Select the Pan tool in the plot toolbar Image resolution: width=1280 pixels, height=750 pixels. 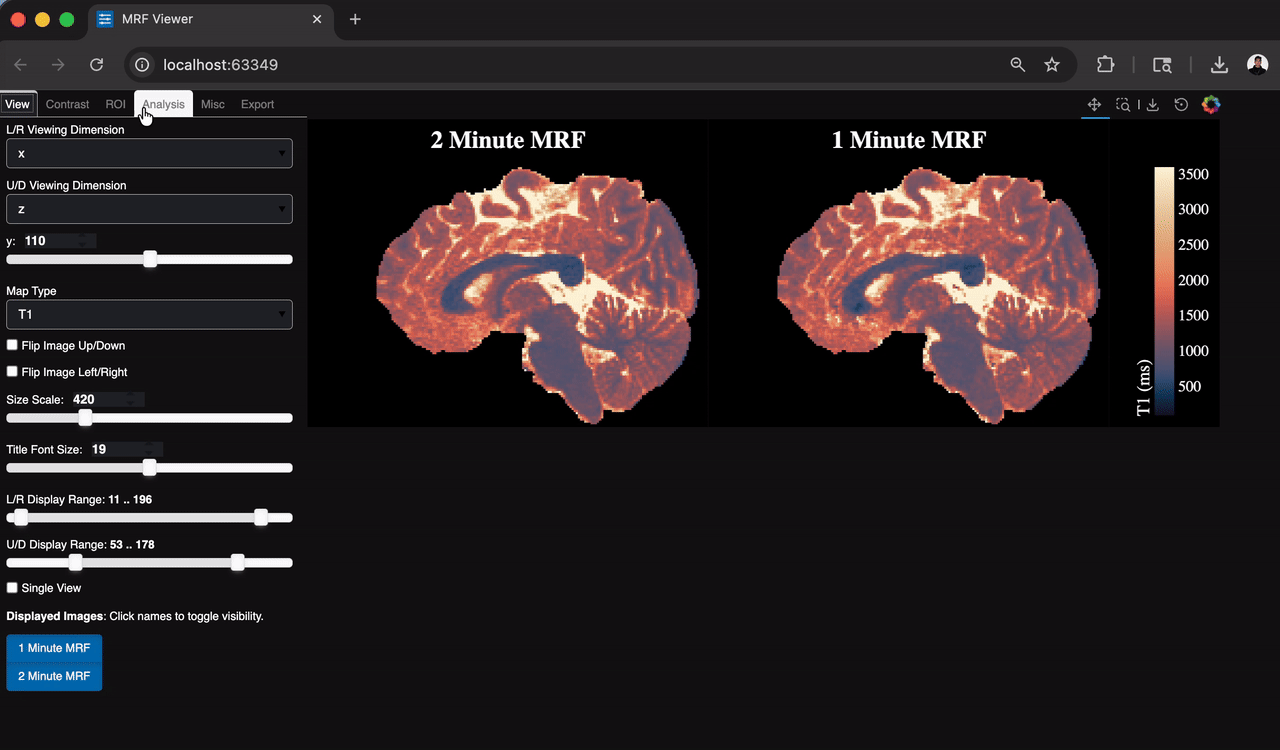(1094, 104)
